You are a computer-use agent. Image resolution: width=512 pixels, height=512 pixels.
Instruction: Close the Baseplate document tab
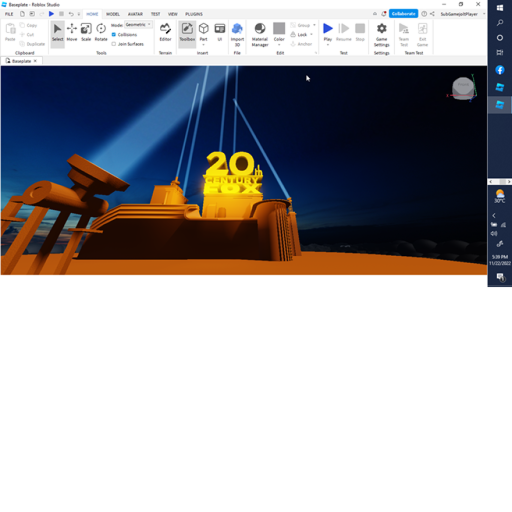tap(35, 61)
